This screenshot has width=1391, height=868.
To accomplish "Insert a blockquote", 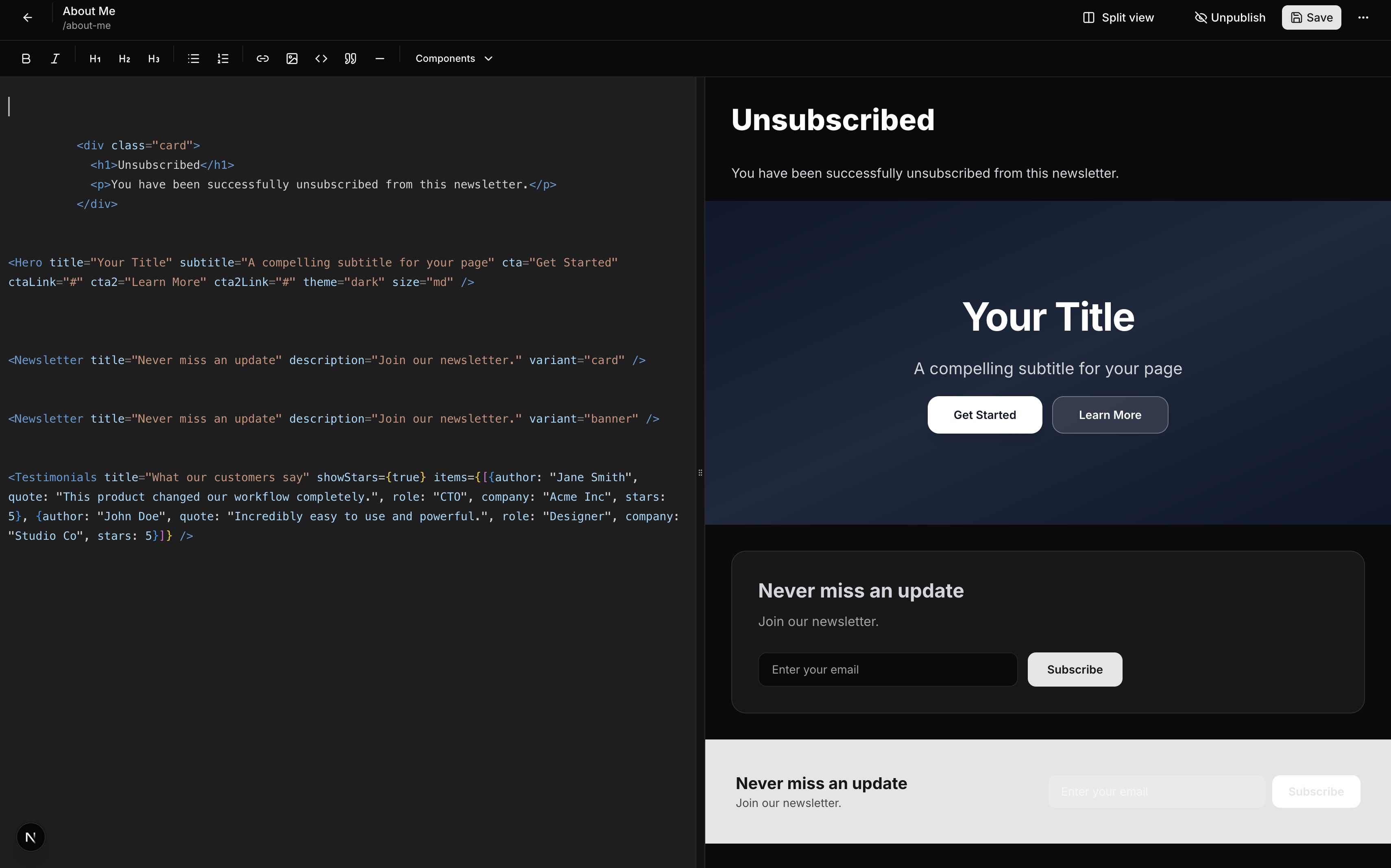I will (x=350, y=59).
